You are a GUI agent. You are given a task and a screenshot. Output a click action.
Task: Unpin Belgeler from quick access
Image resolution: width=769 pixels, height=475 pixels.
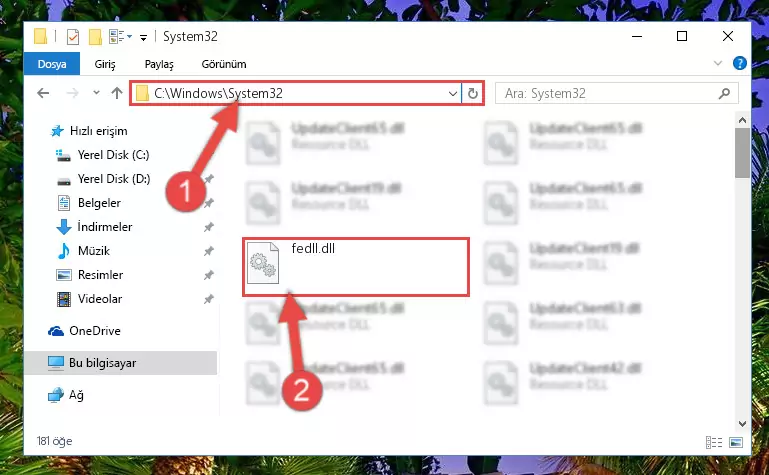[209, 202]
